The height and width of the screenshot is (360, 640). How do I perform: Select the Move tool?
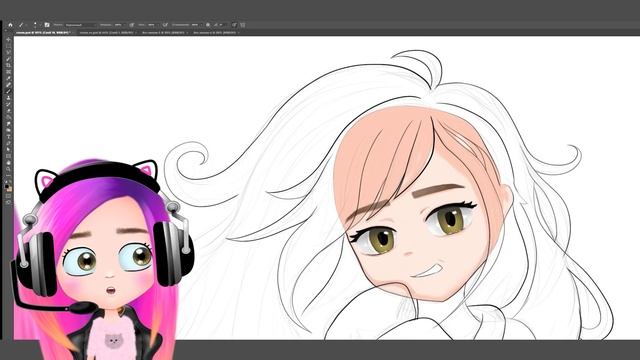pos(9,39)
